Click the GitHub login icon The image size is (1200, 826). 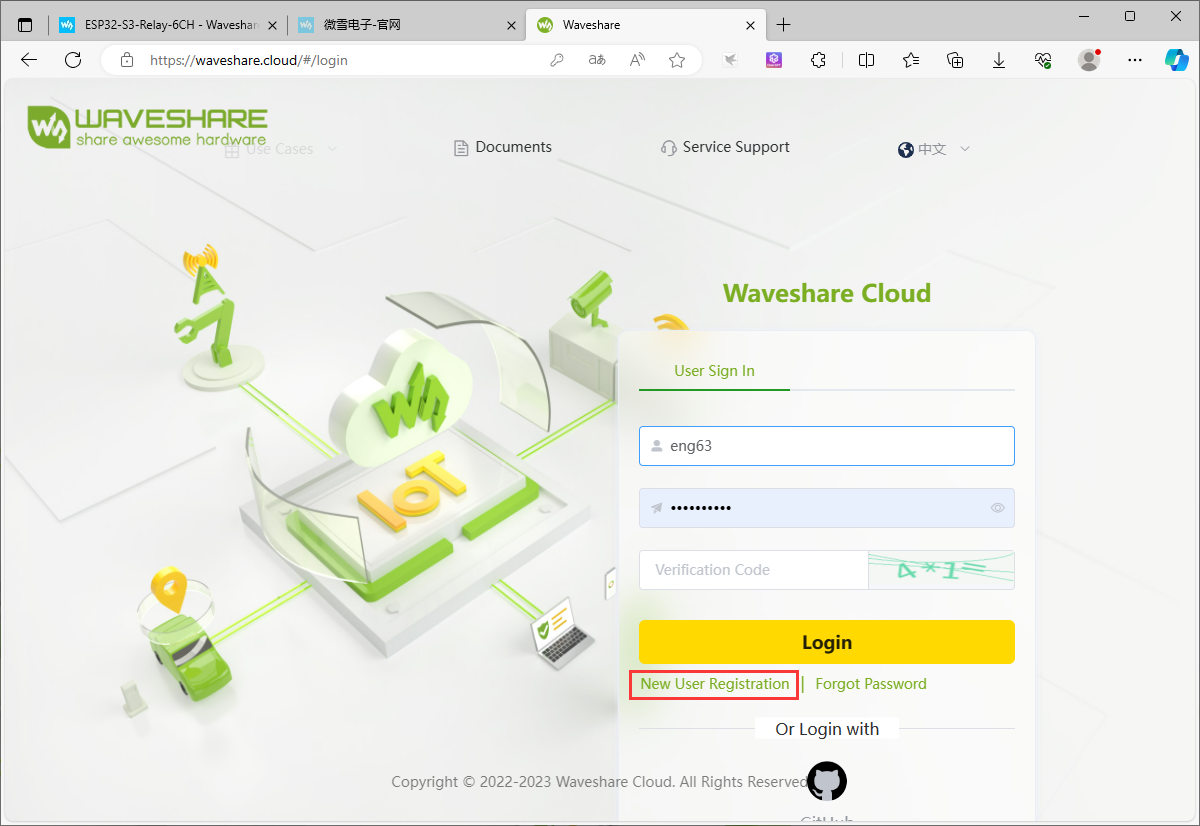point(827,781)
